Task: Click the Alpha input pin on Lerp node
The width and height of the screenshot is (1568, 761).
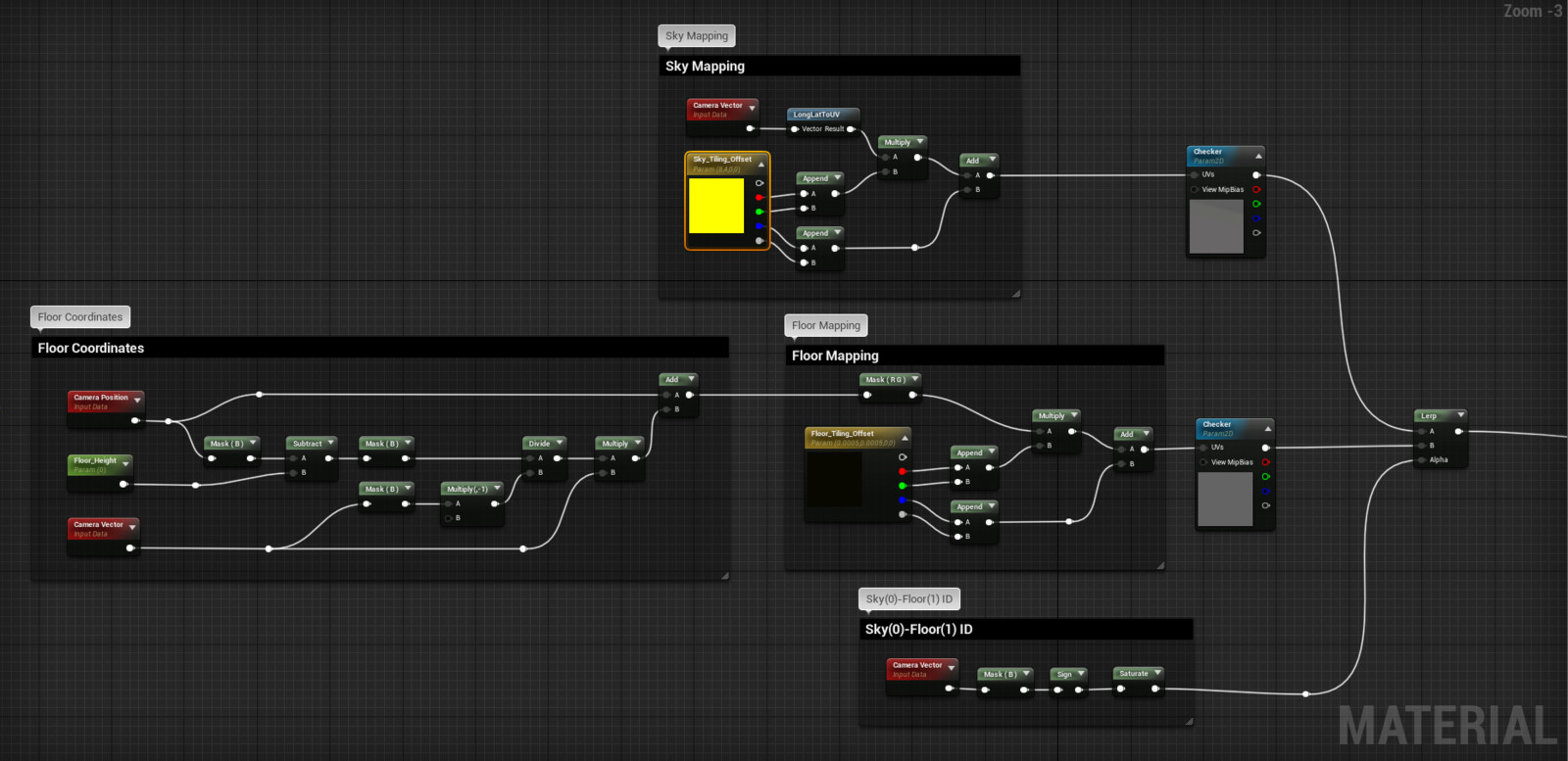Action: pyautogui.click(x=1421, y=459)
